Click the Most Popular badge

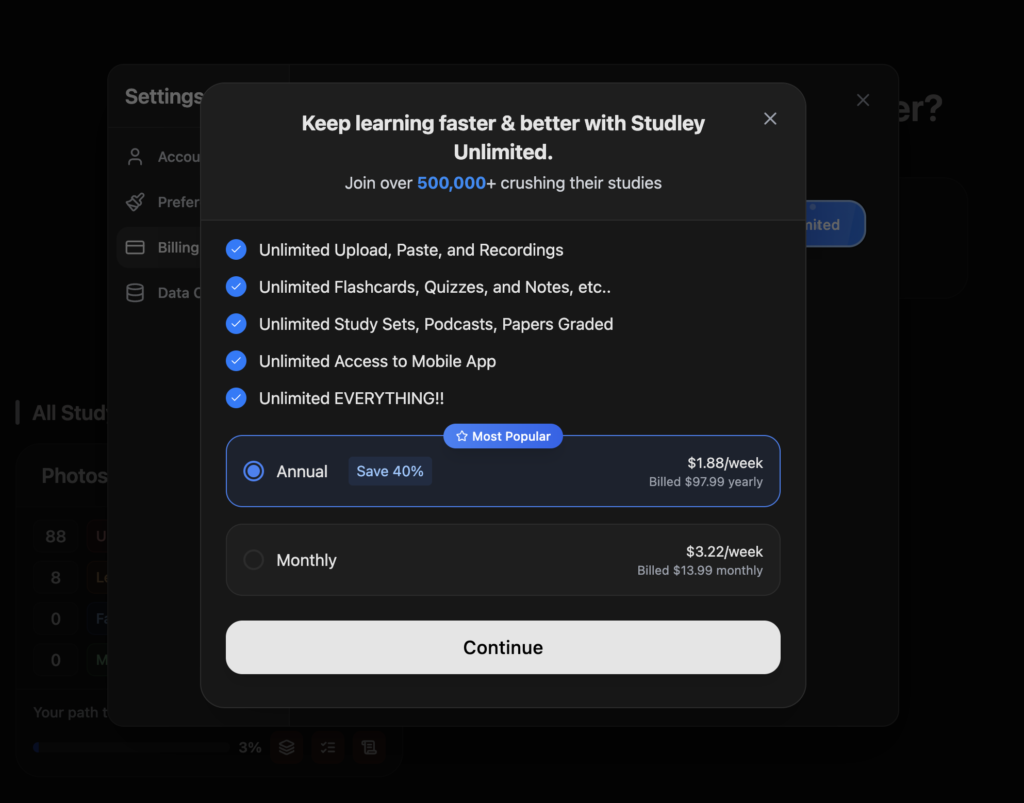pos(503,435)
